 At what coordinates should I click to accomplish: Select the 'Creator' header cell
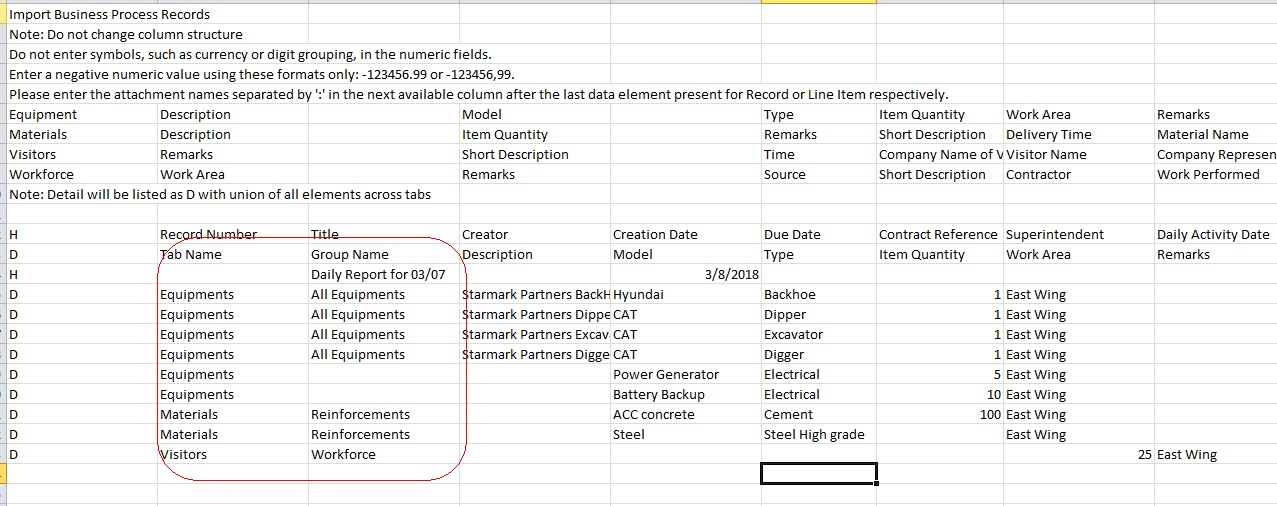tap(535, 234)
